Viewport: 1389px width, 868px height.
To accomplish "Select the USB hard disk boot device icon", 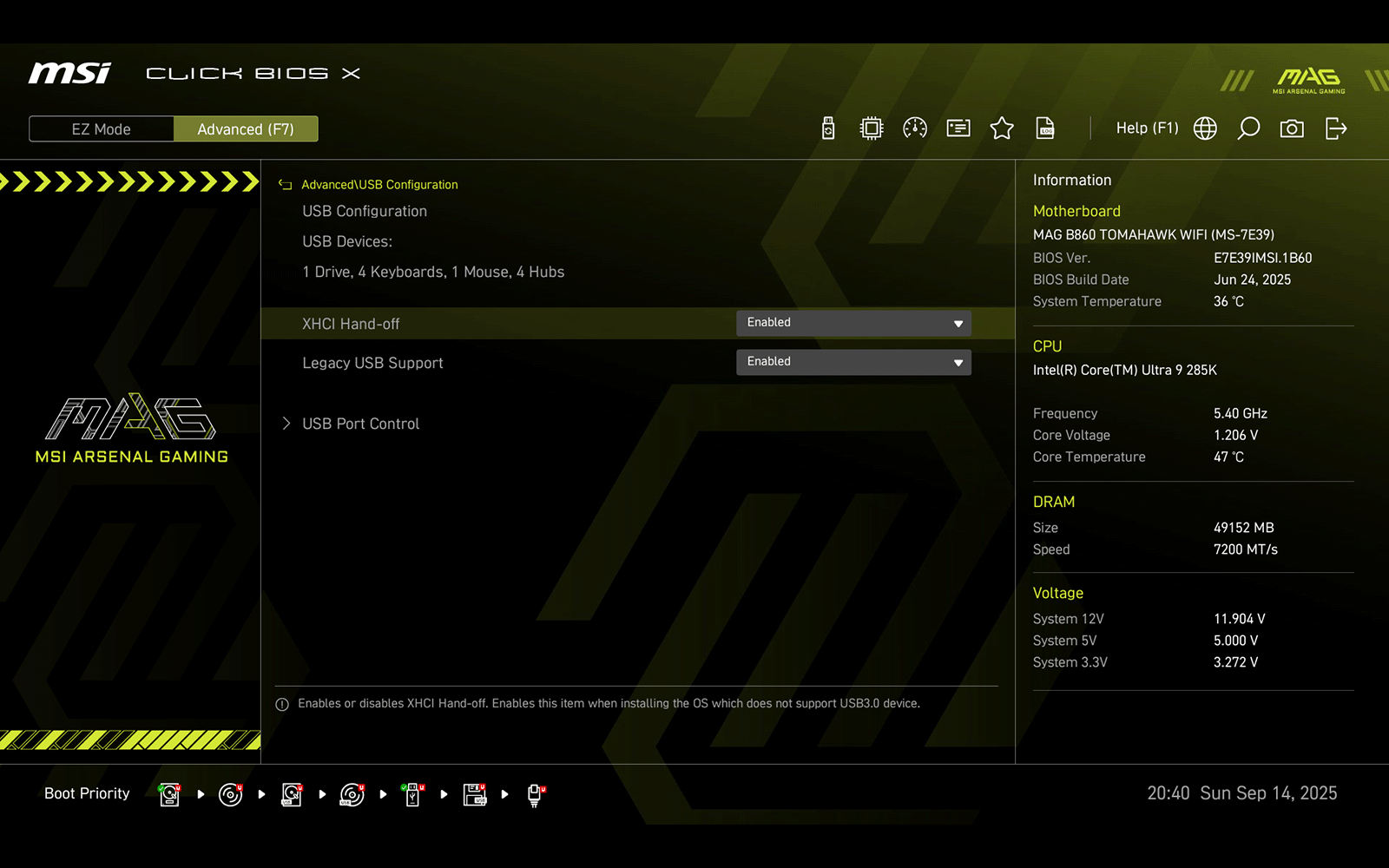I will (292, 794).
